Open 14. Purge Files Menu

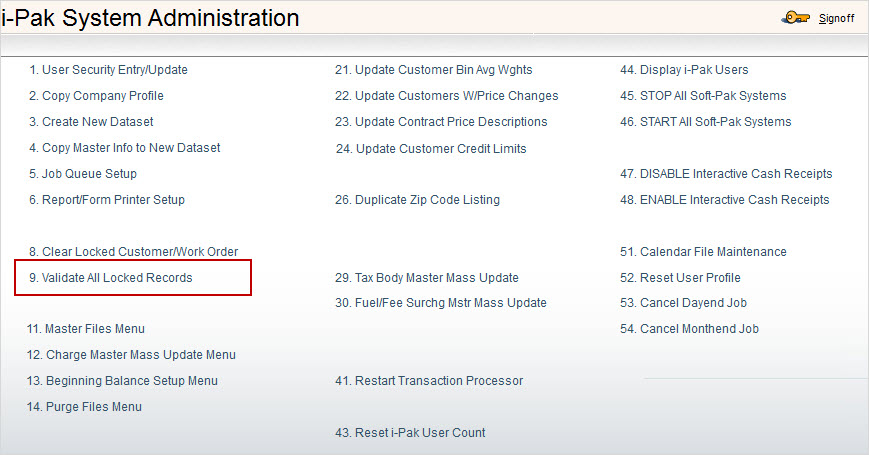pyautogui.click(x=84, y=407)
